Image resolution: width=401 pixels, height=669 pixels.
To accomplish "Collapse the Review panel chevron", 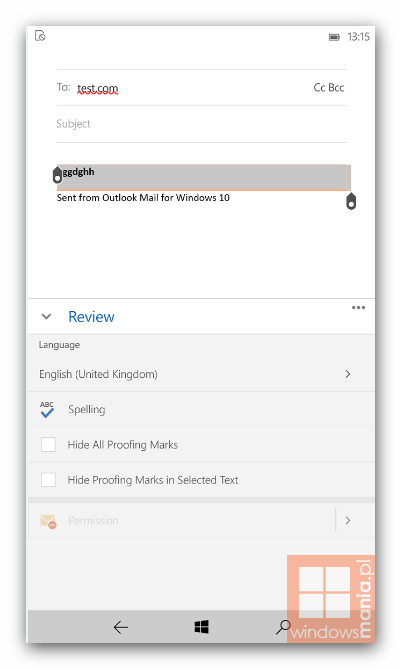I will click(46, 317).
